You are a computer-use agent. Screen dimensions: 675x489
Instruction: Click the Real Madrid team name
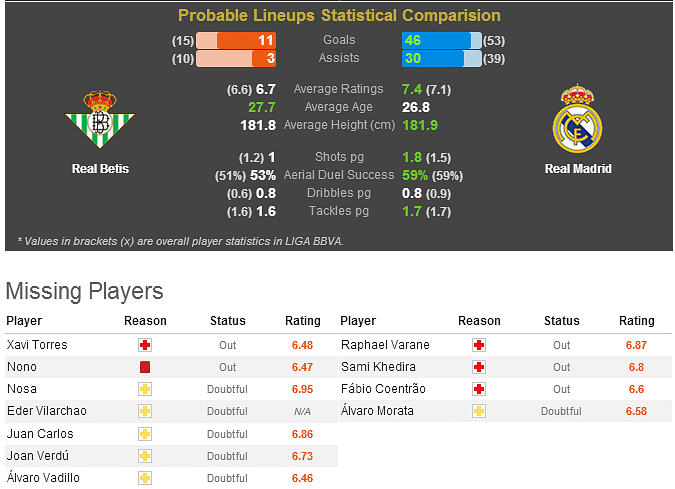[577, 169]
